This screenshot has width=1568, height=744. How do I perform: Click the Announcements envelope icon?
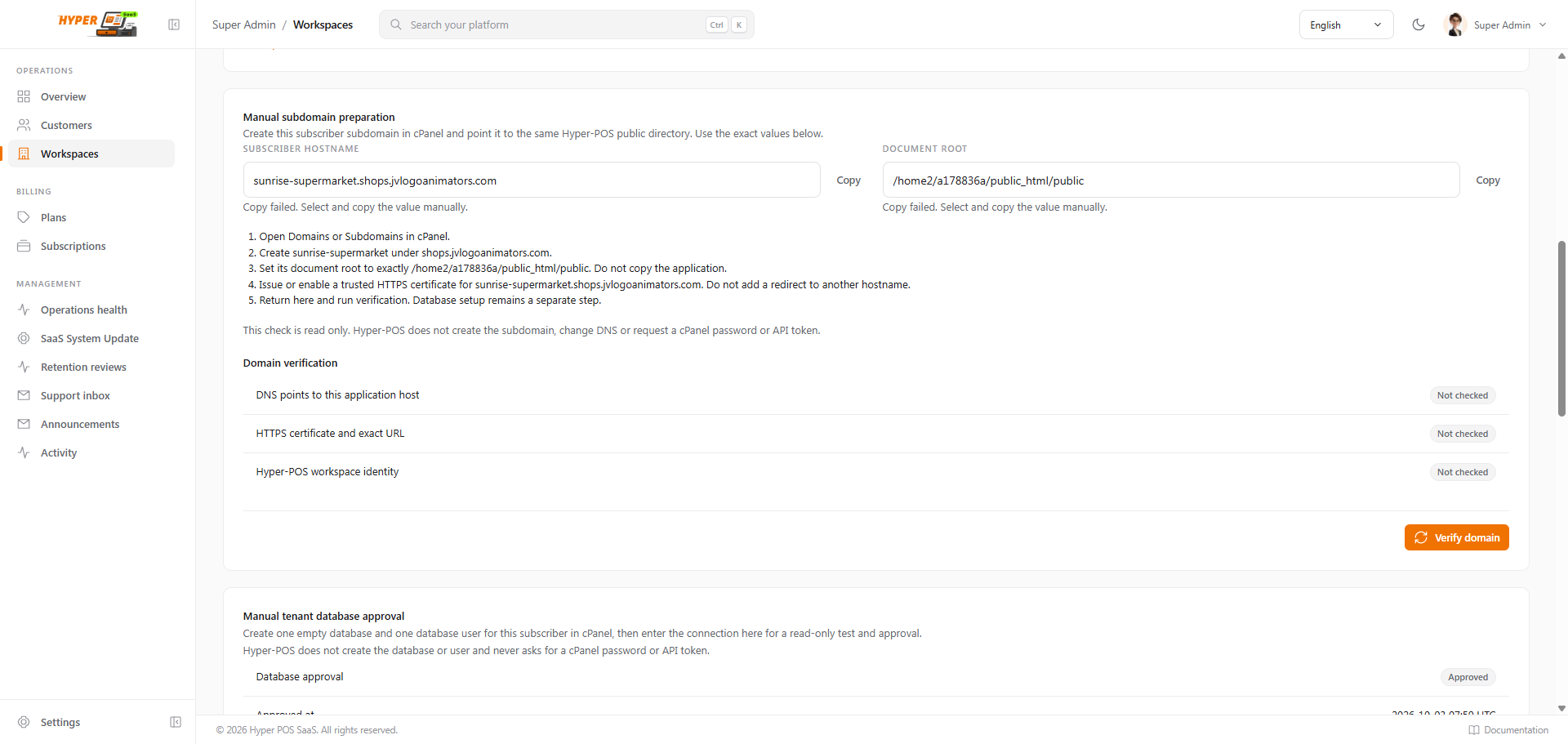point(24,424)
